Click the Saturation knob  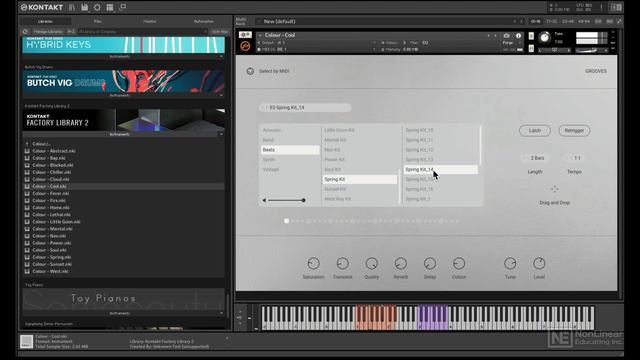coord(313,264)
